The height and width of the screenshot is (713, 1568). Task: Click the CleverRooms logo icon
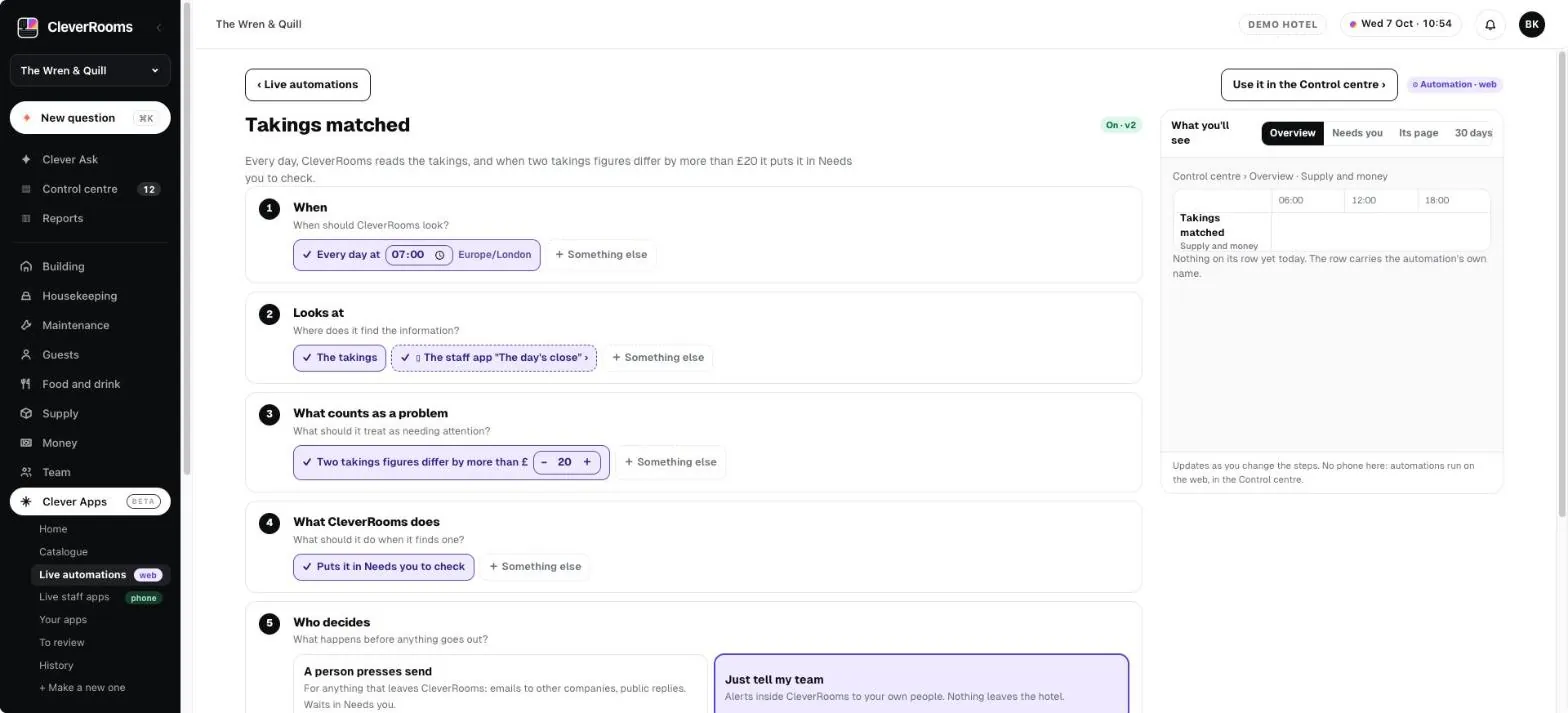(x=28, y=27)
